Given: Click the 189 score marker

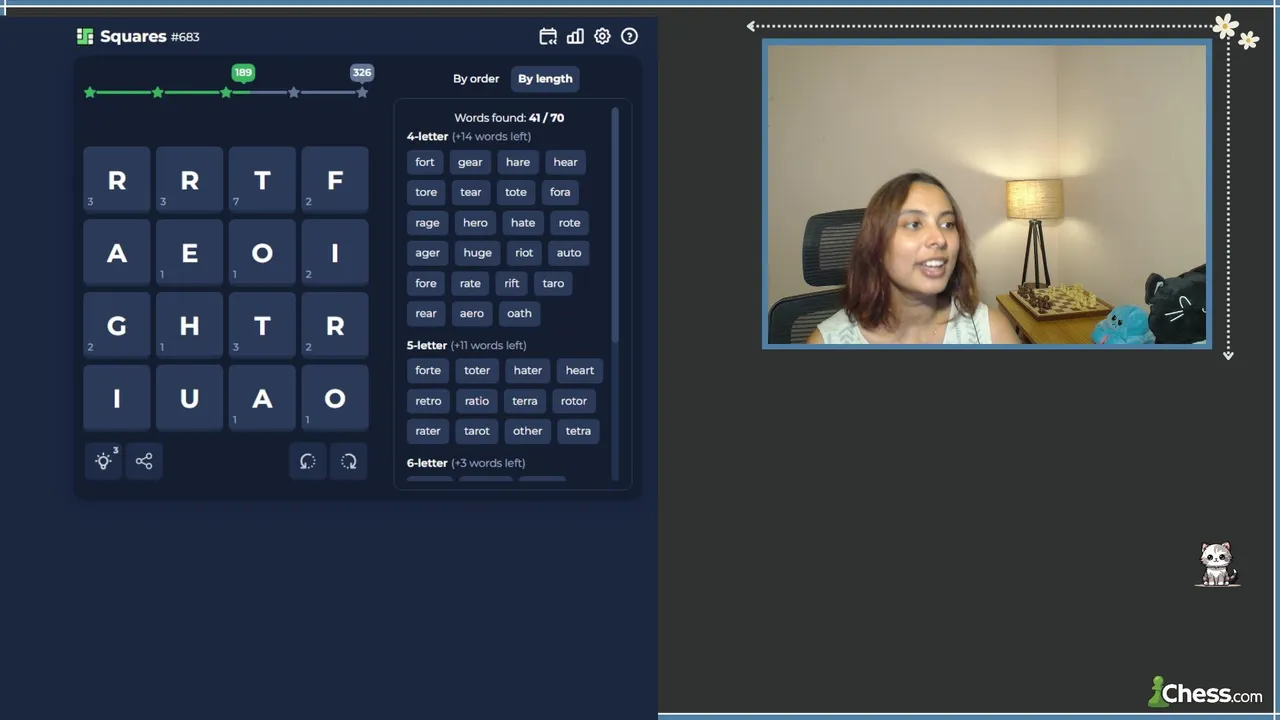Looking at the screenshot, I should (243, 72).
